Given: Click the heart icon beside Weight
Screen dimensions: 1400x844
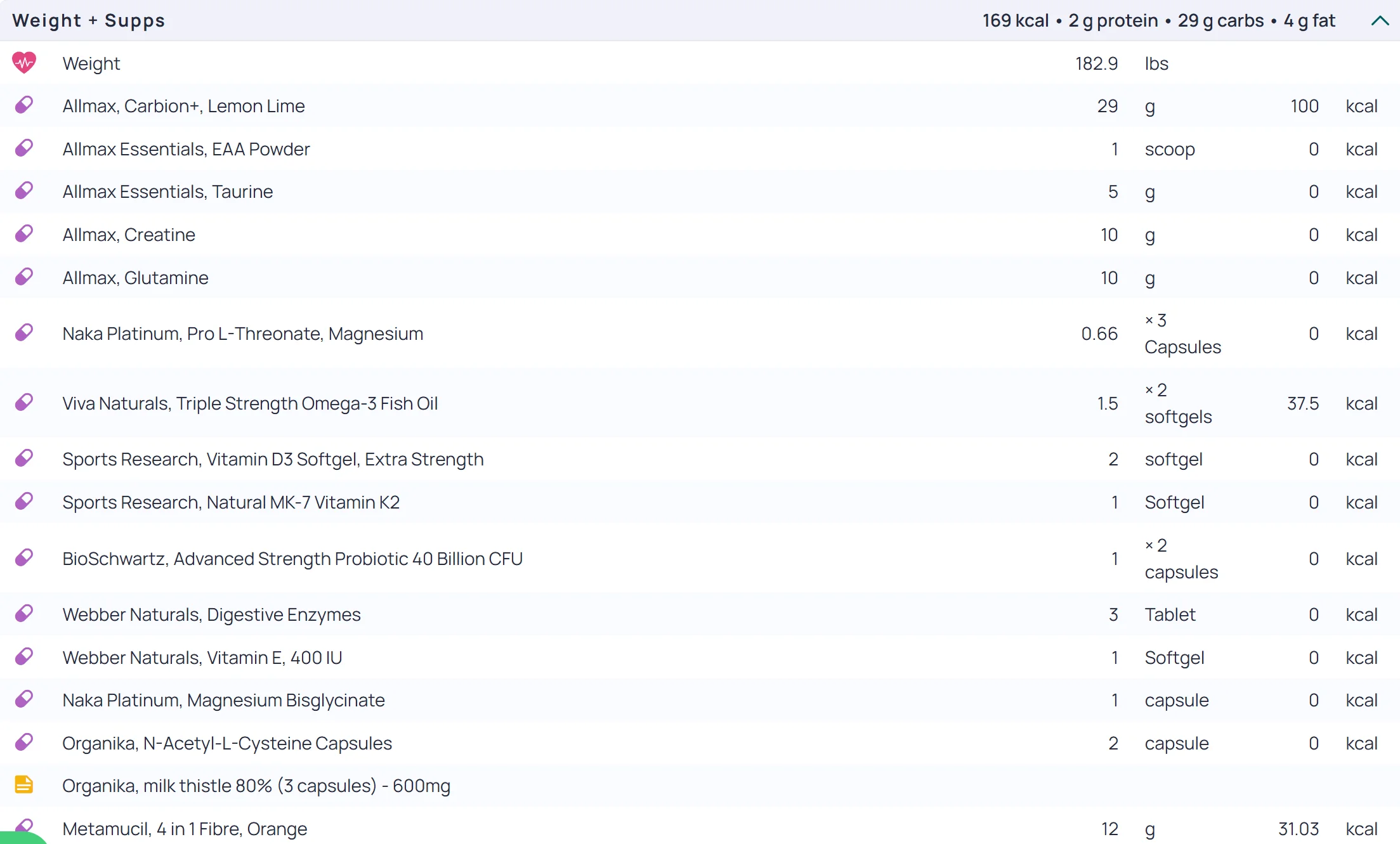Looking at the screenshot, I should (x=24, y=63).
